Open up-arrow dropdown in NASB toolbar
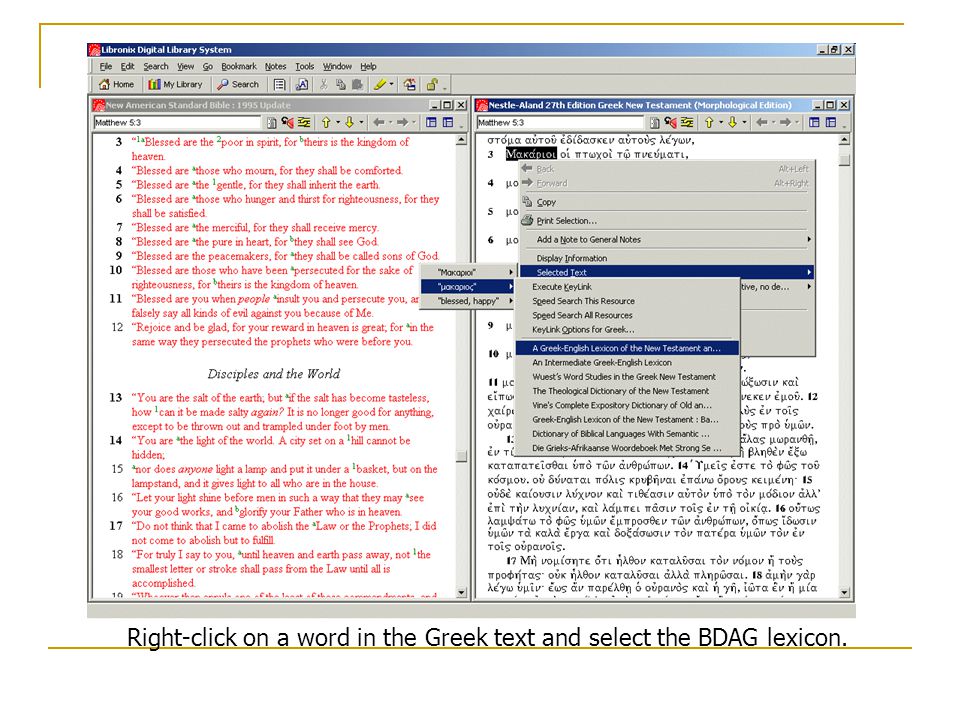Image resolution: width=960 pixels, height=720 pixels. 337,122
